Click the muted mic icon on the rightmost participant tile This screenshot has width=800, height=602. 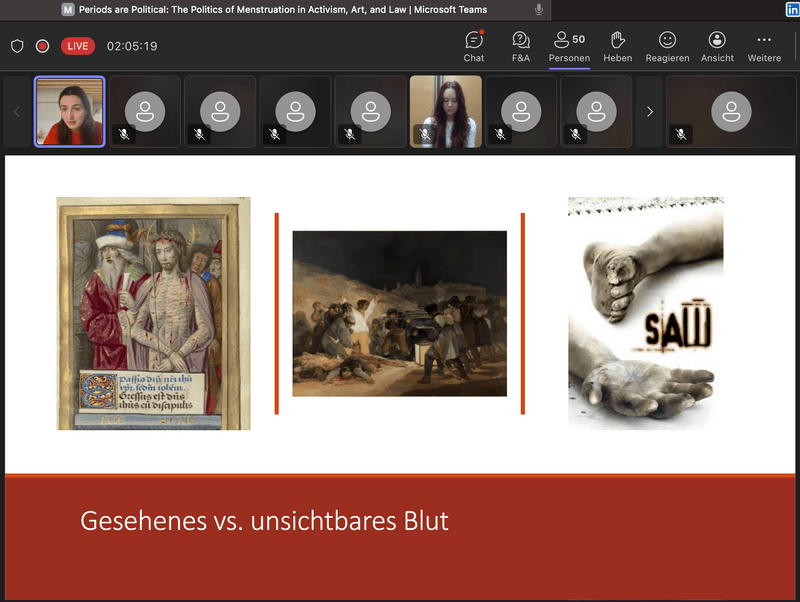tap(681, 133)
